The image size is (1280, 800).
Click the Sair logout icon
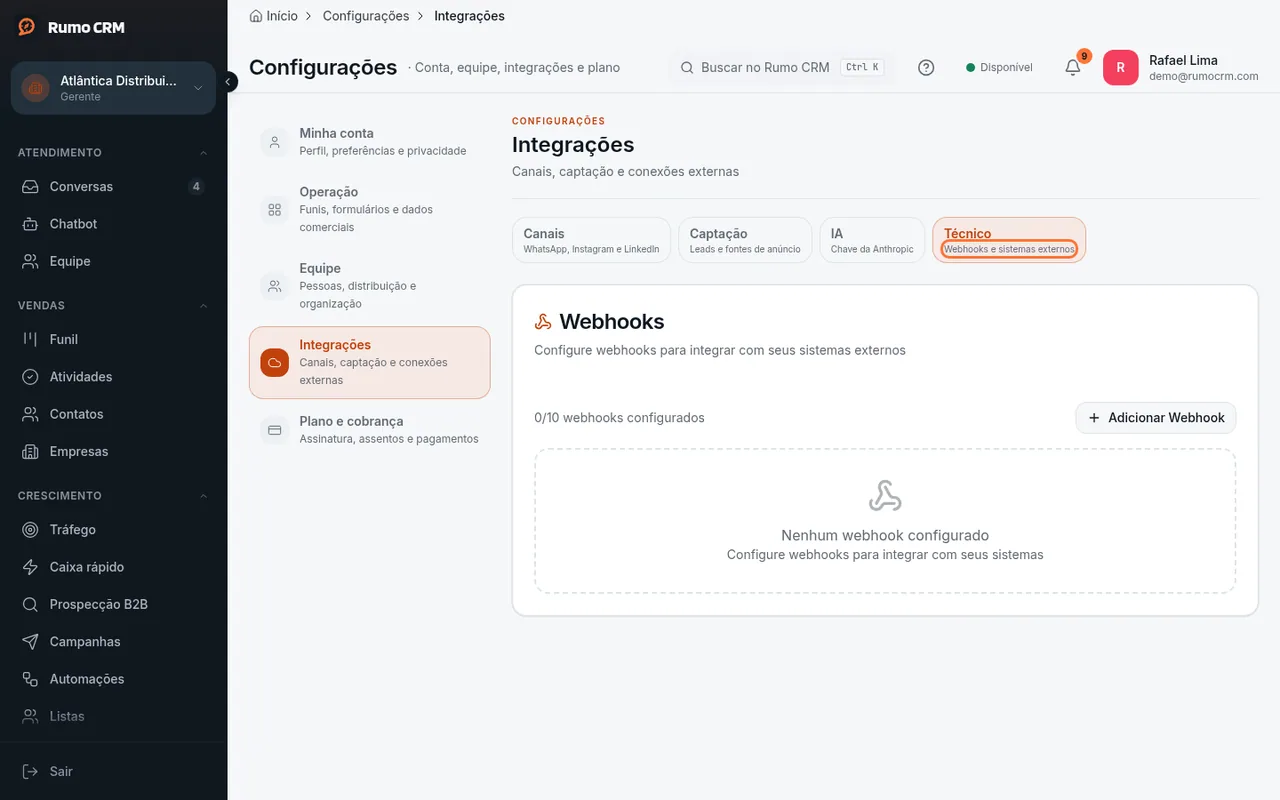point(31,772)
